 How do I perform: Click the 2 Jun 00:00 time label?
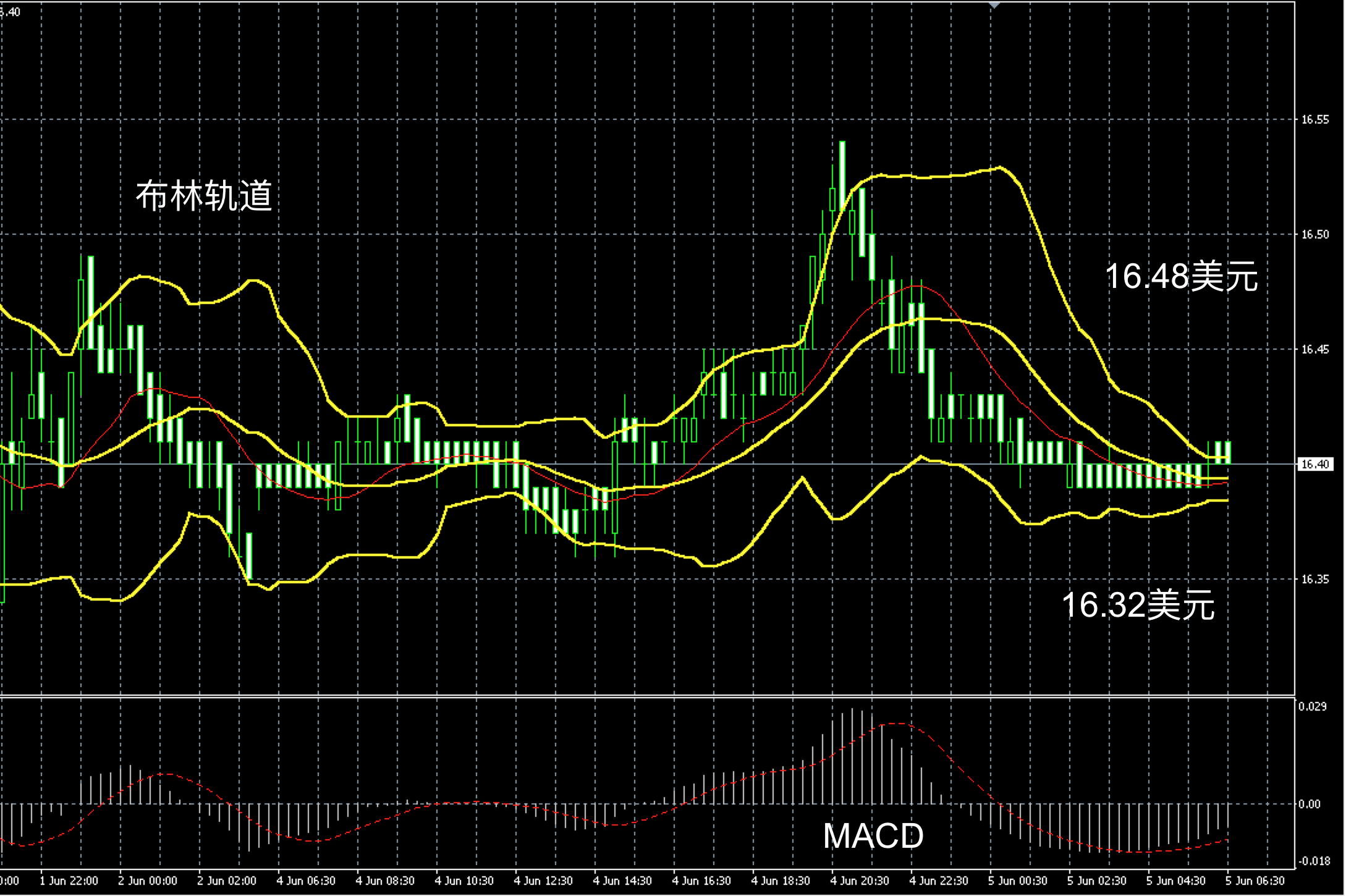[x=148, y=881]
